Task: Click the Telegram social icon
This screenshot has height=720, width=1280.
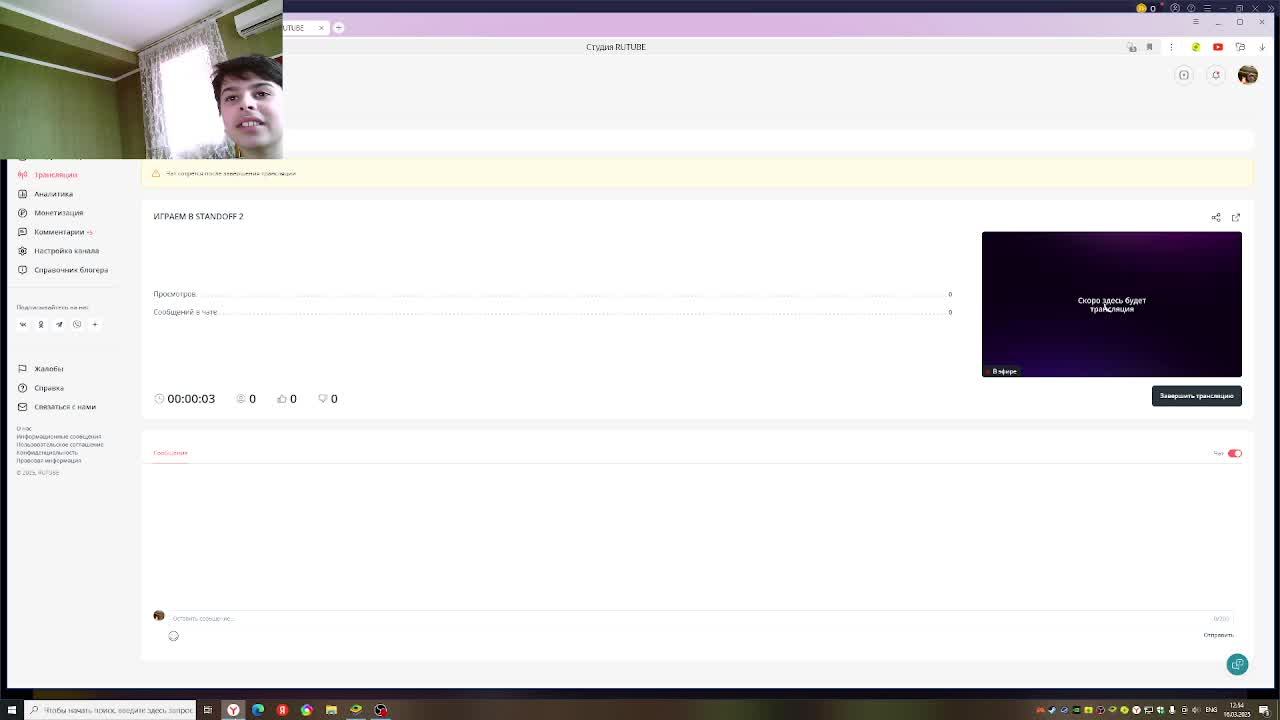Action: click(x=59, y=324)
